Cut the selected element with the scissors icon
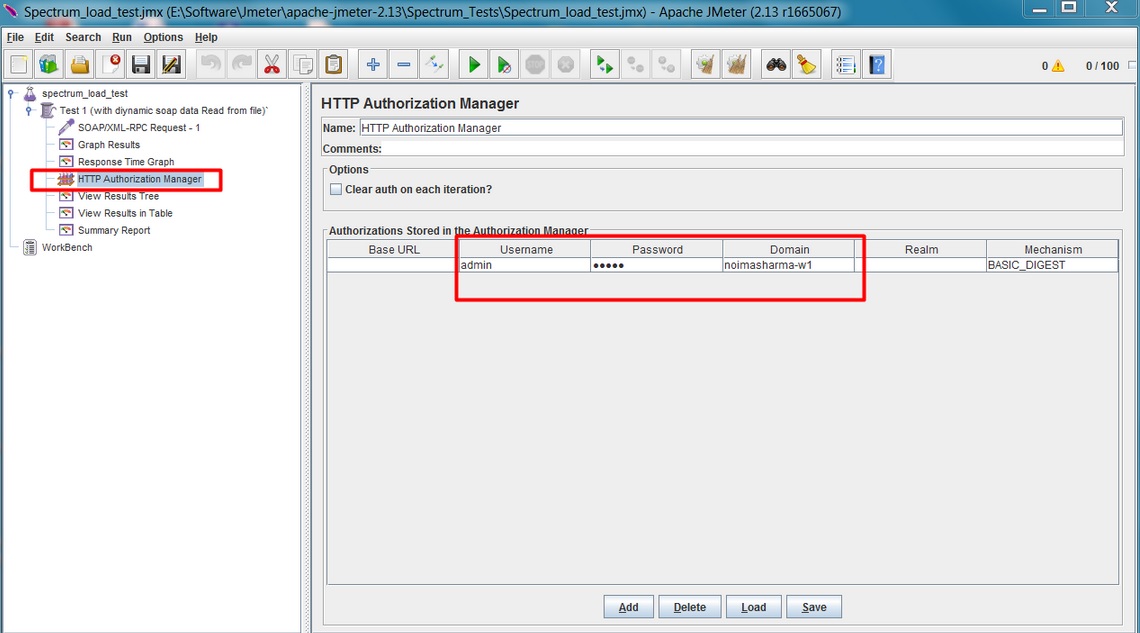Screen dimensions: 1140x633 [x=272, y=63]
